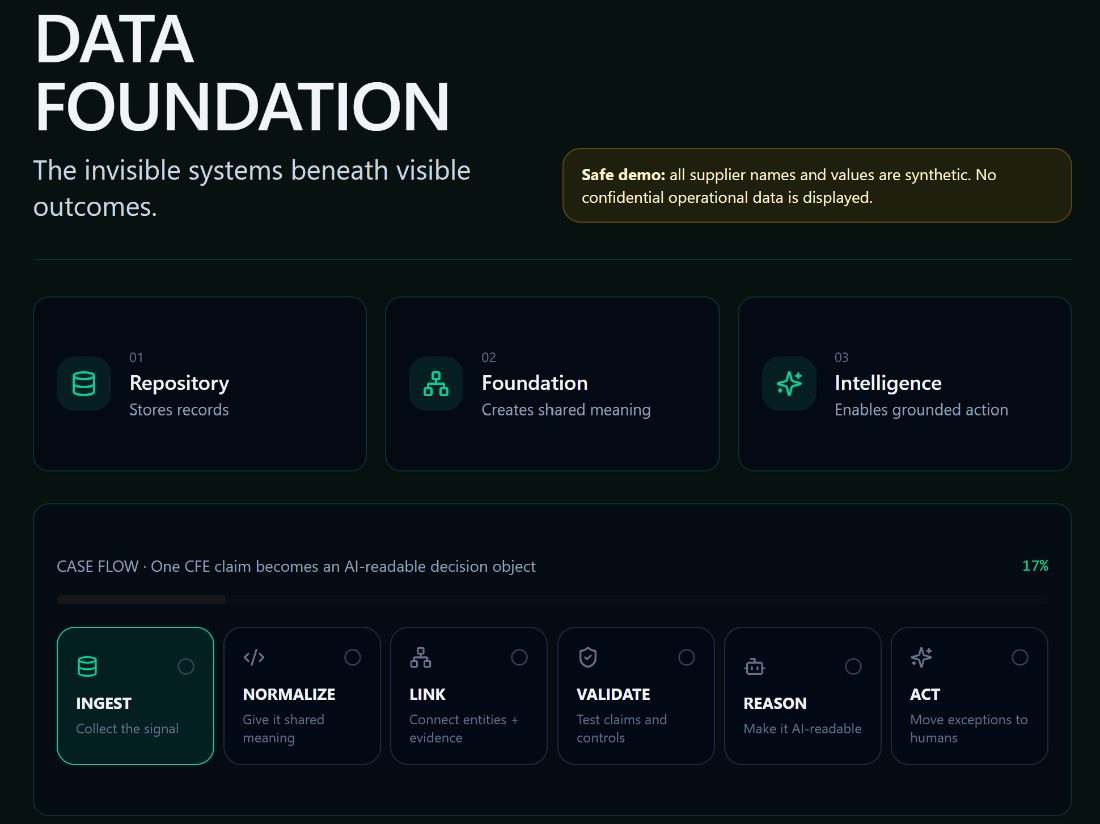
Task: Open the Foundation Creates shared meaning card
Action: click(552, 384)
